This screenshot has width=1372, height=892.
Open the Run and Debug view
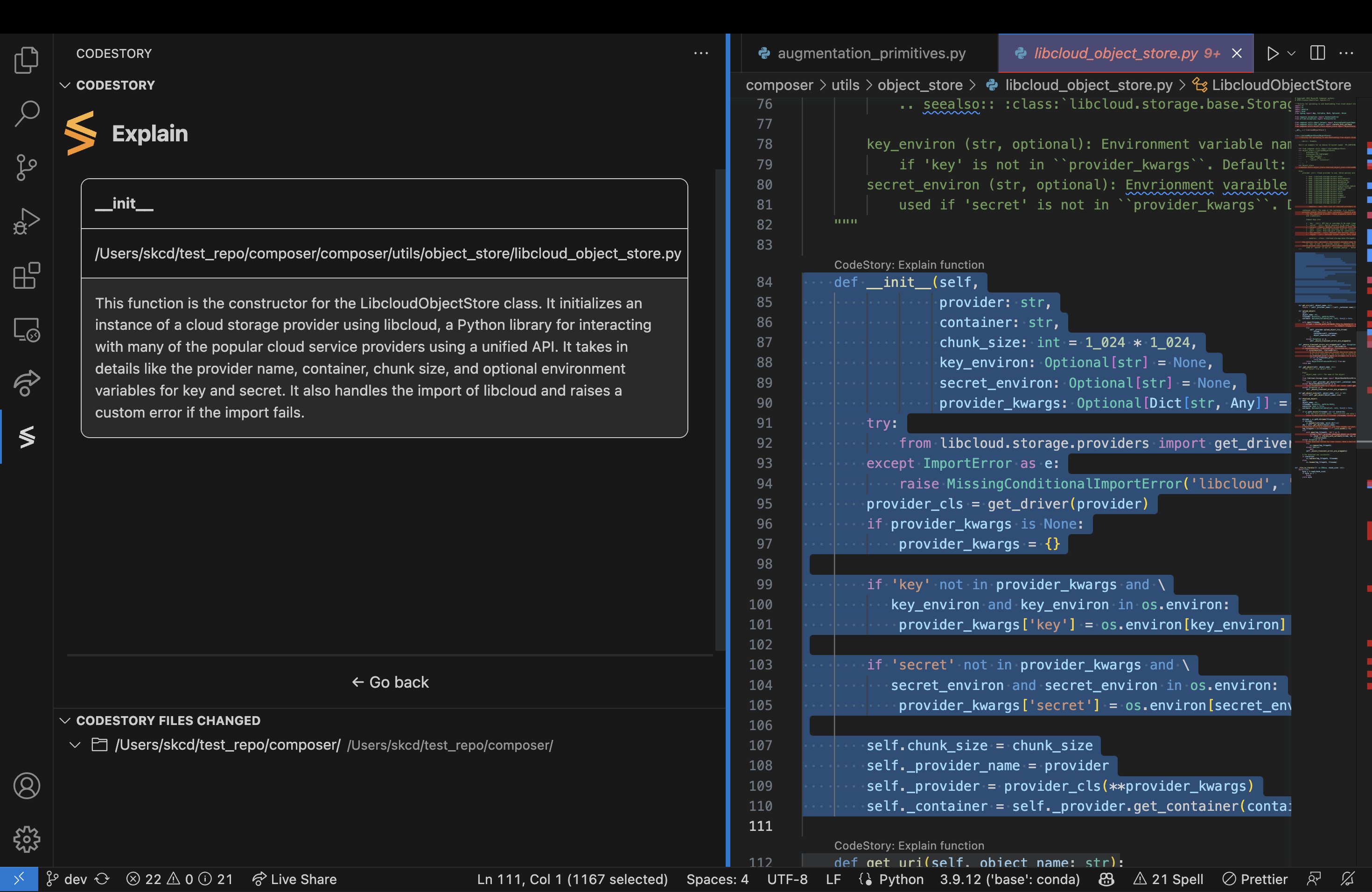(x=27, y=221)
